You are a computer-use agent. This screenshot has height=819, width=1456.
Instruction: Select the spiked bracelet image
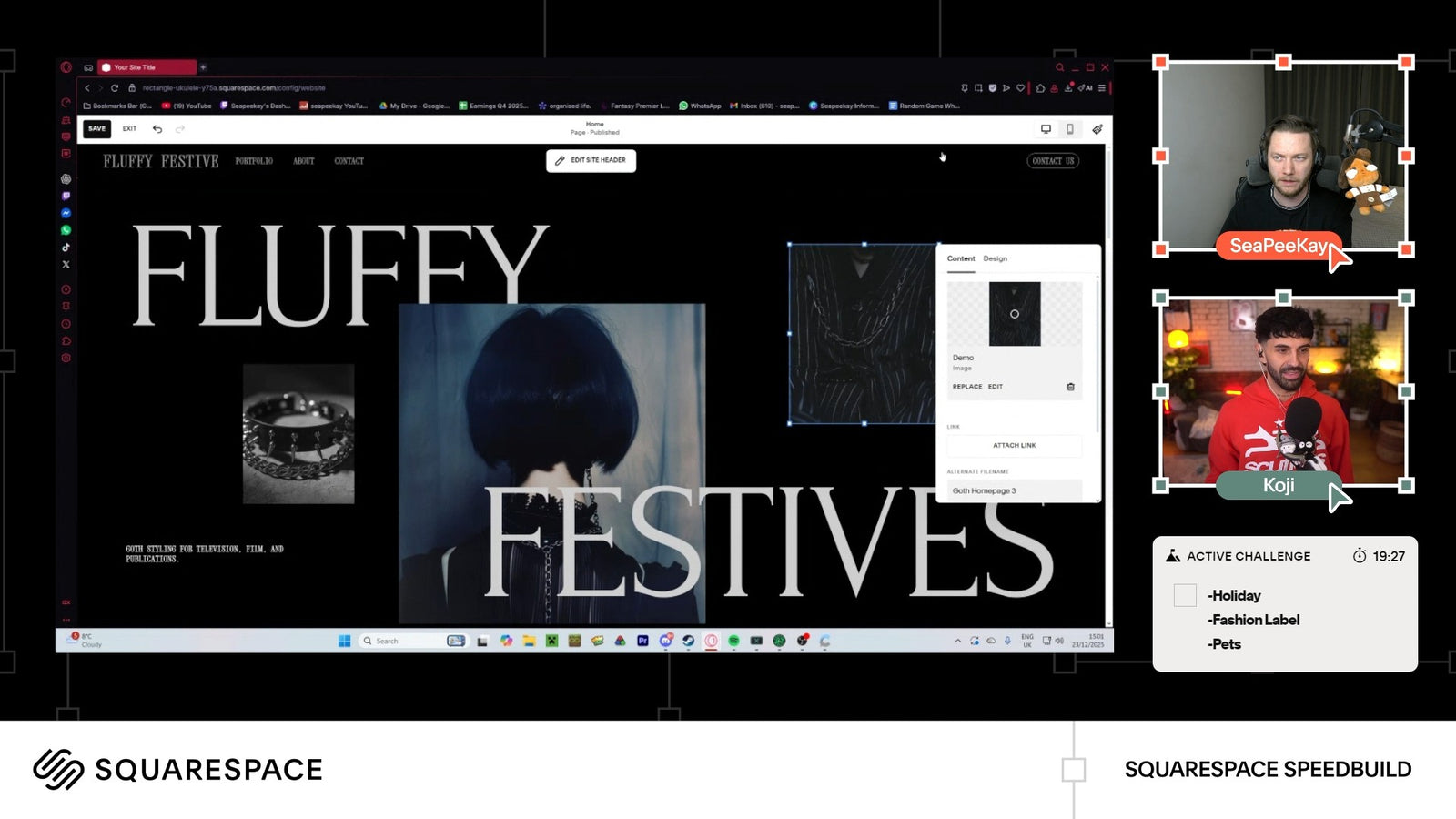pos(298,434)
